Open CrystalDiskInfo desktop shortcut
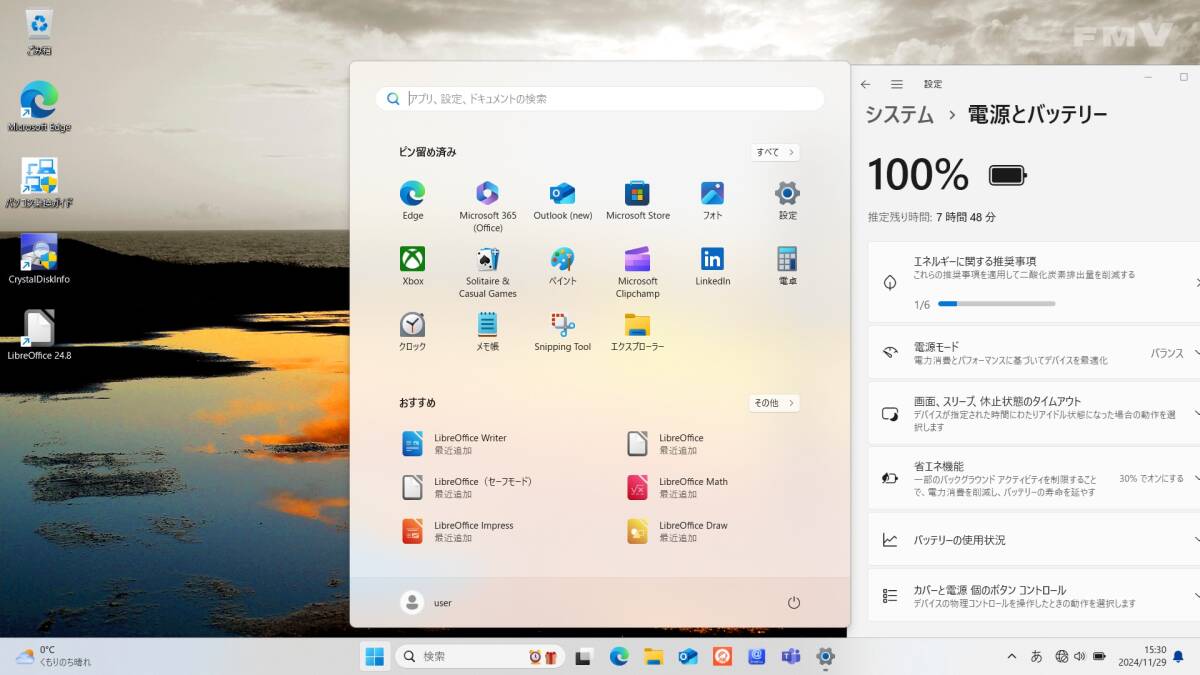This screenshot has width=1200, height=675. [x=39, y=254]
